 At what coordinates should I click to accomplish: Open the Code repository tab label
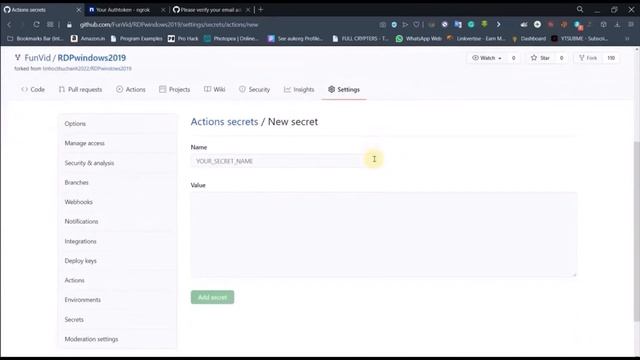[38, 89]
